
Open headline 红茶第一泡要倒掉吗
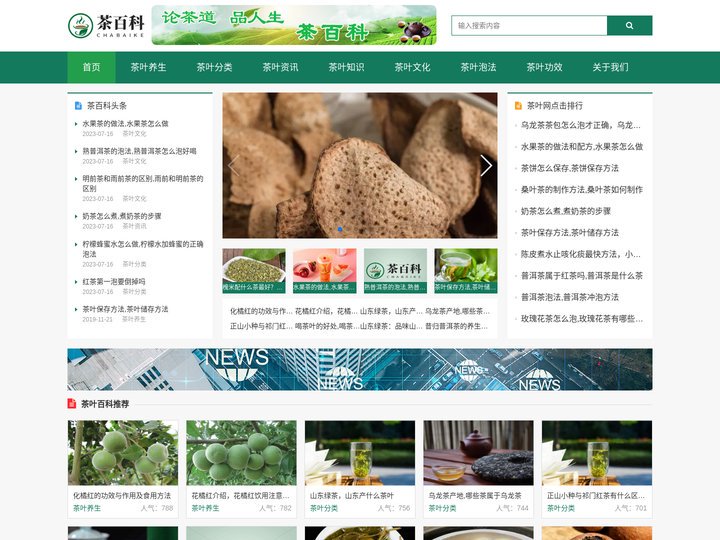(114, 281)
